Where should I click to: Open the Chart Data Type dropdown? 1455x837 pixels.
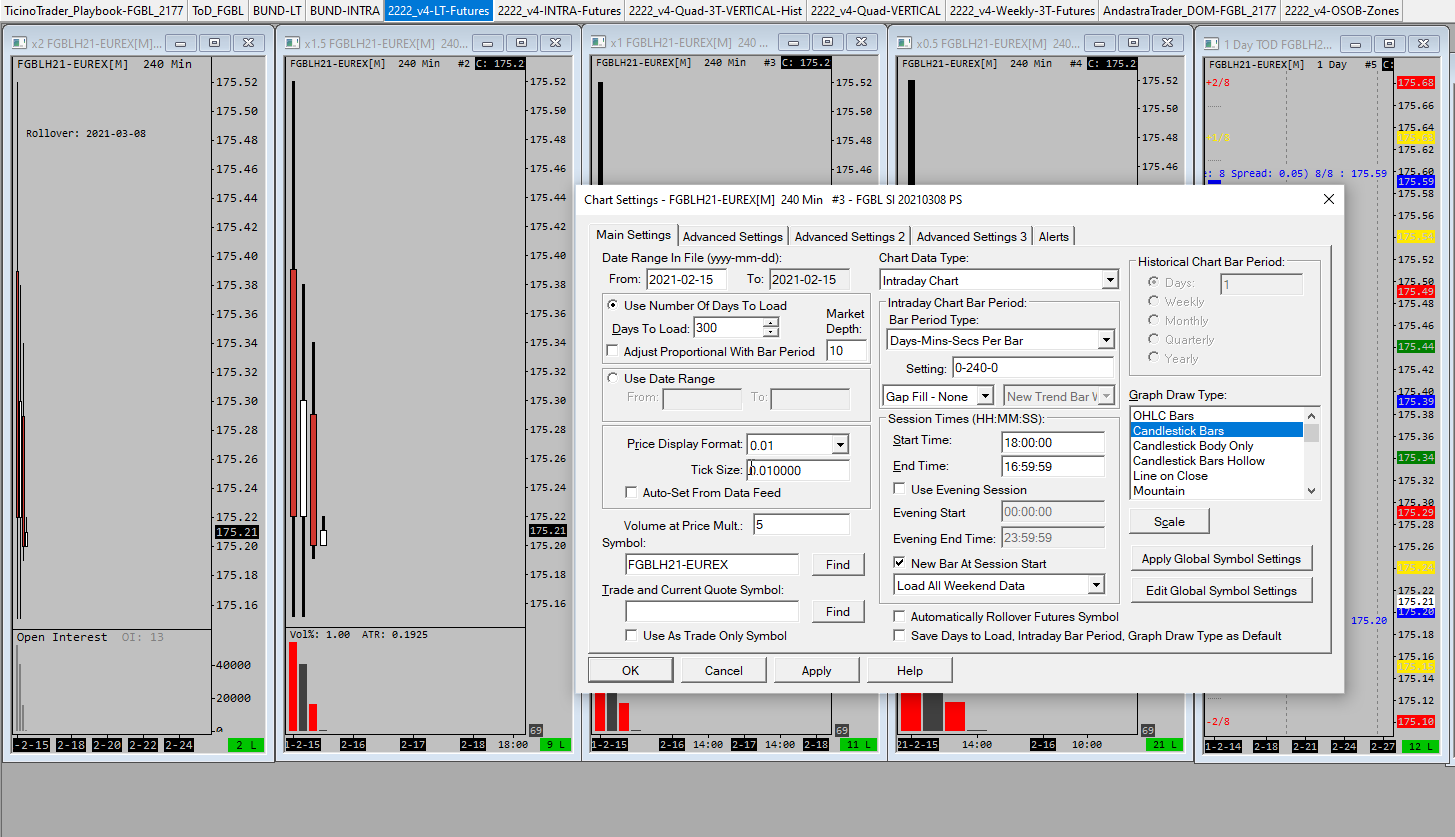(x=1109, y=281)
